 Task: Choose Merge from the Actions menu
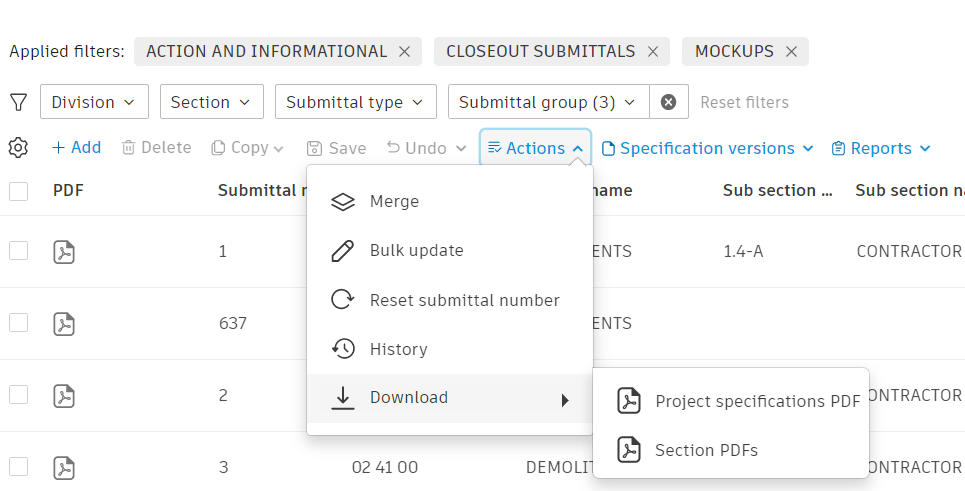coord(394,201)
